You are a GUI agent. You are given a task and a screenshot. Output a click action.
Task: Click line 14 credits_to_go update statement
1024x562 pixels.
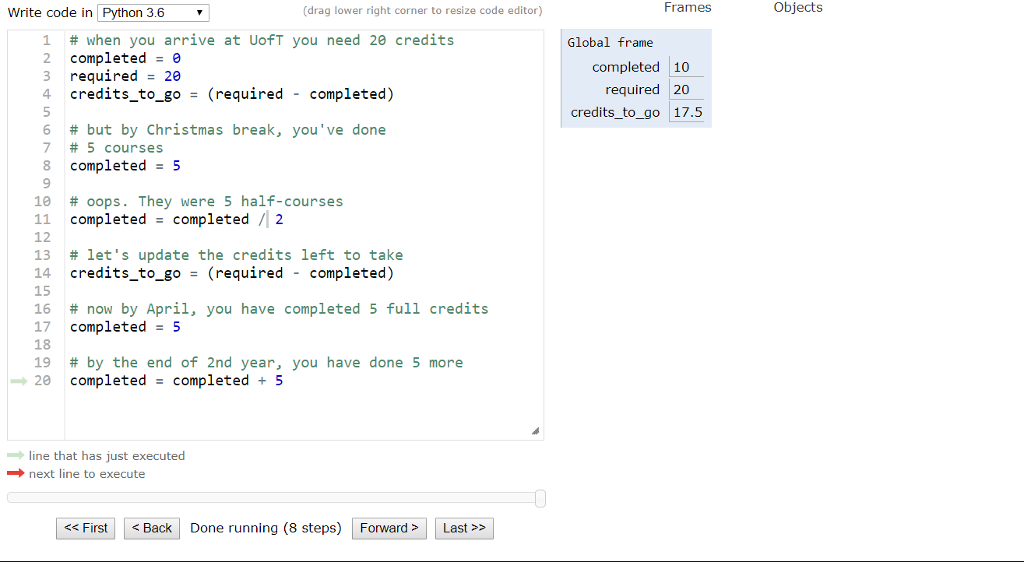tap(232, 273)
